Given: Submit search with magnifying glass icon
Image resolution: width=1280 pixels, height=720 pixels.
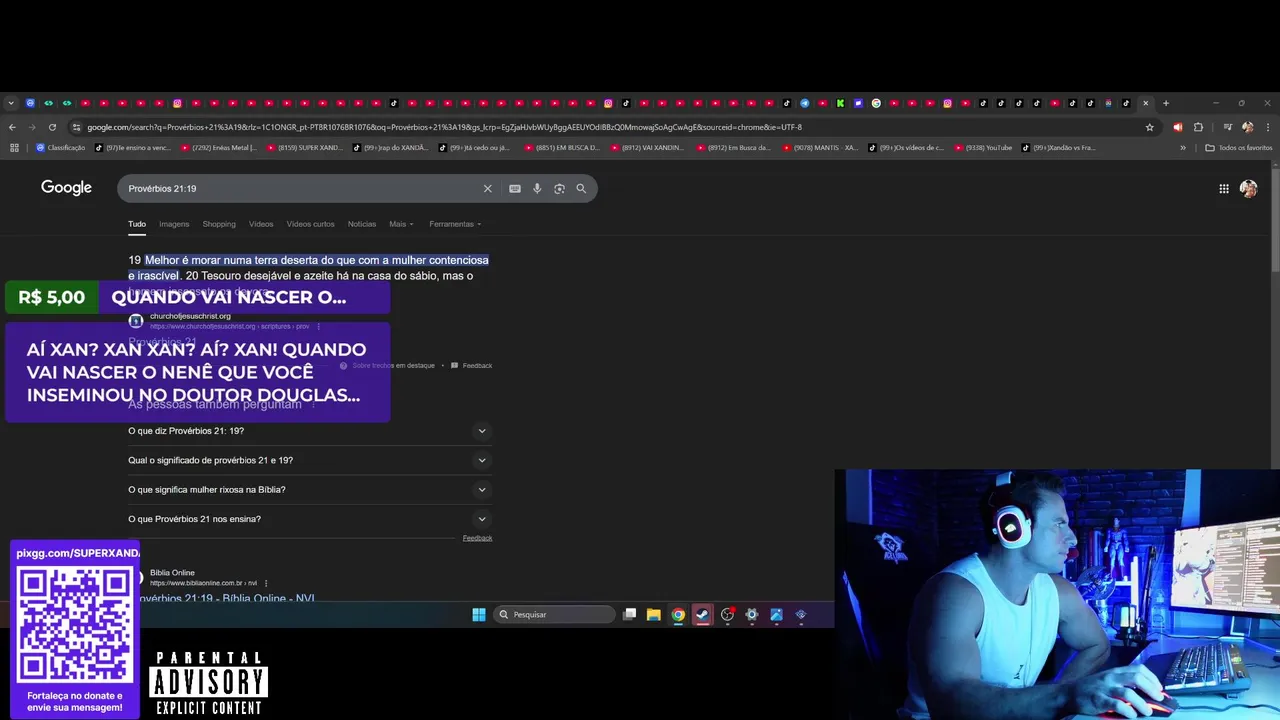Looking at the screenshot, I should point(581,188).
